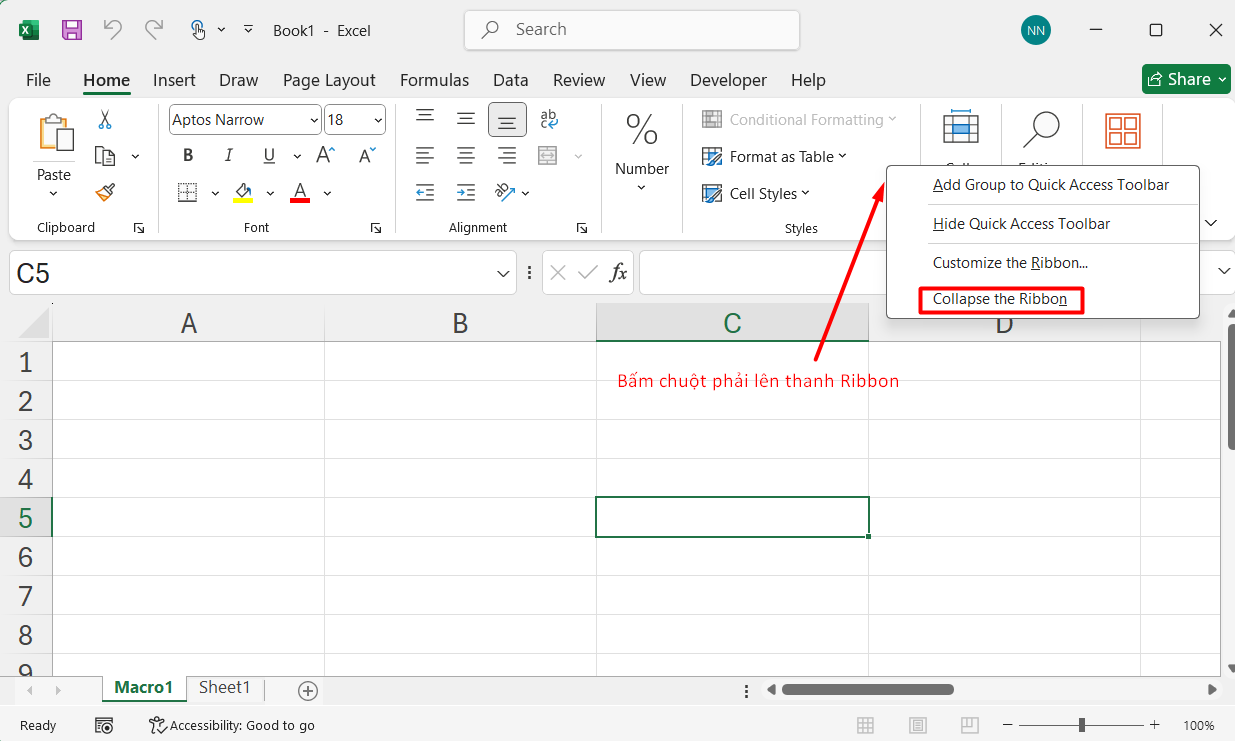Image resolution: width=1235 pixels, height=741 pixels.
Task: Open the Cut (scissors) icon
Action: pos(104,118)
